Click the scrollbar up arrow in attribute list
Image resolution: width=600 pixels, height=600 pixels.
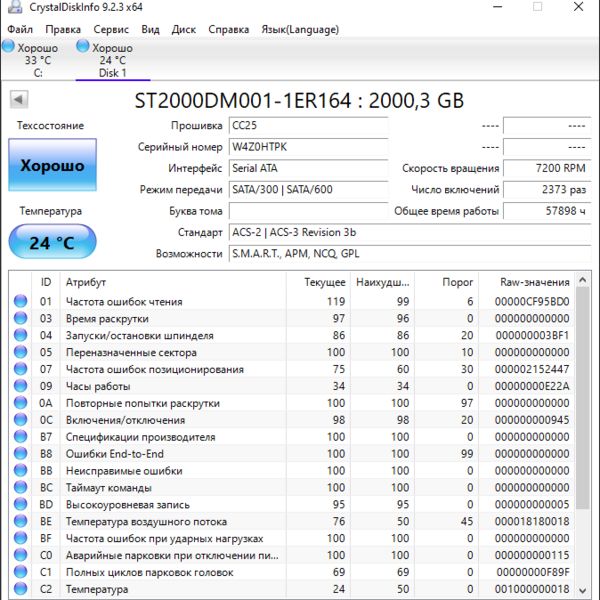coord(583,280)
